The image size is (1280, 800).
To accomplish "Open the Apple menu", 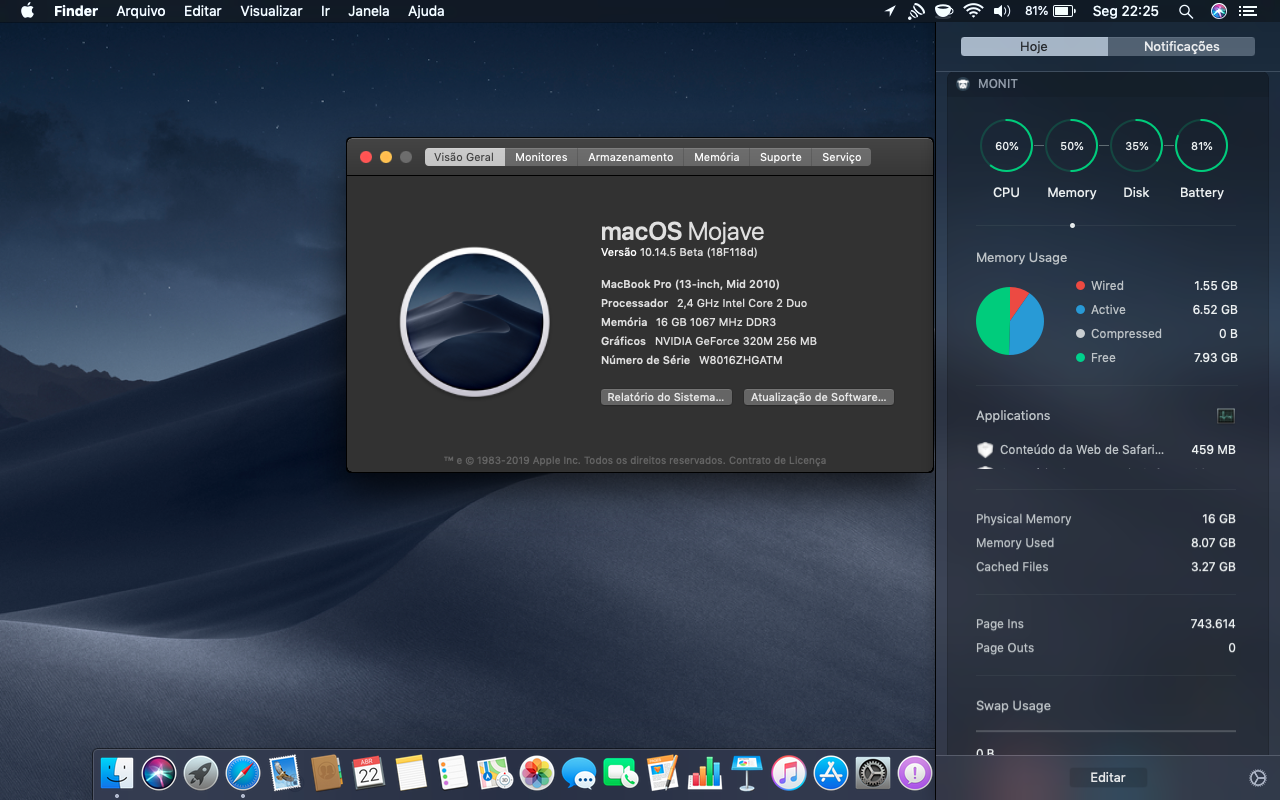I will click(27, 12).
